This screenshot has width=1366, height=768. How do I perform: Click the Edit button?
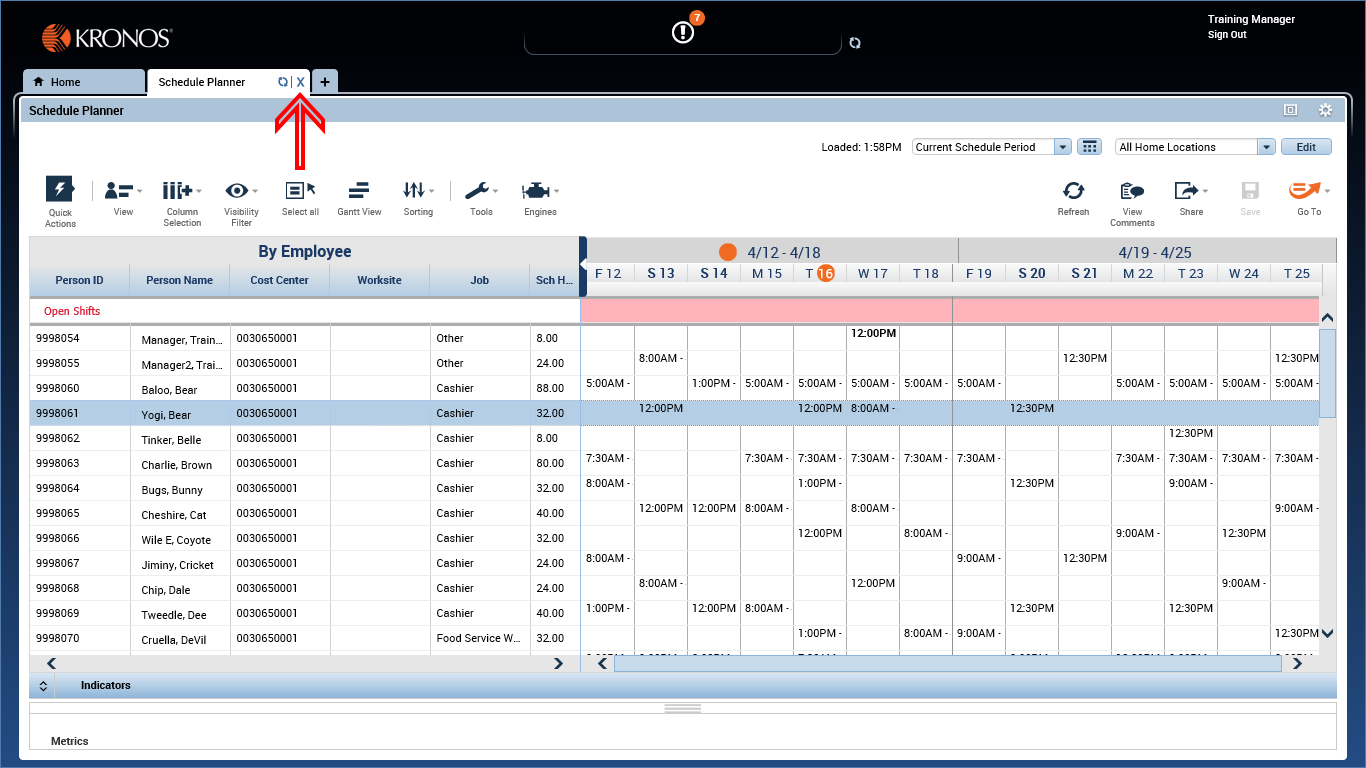coord(1306,146)
